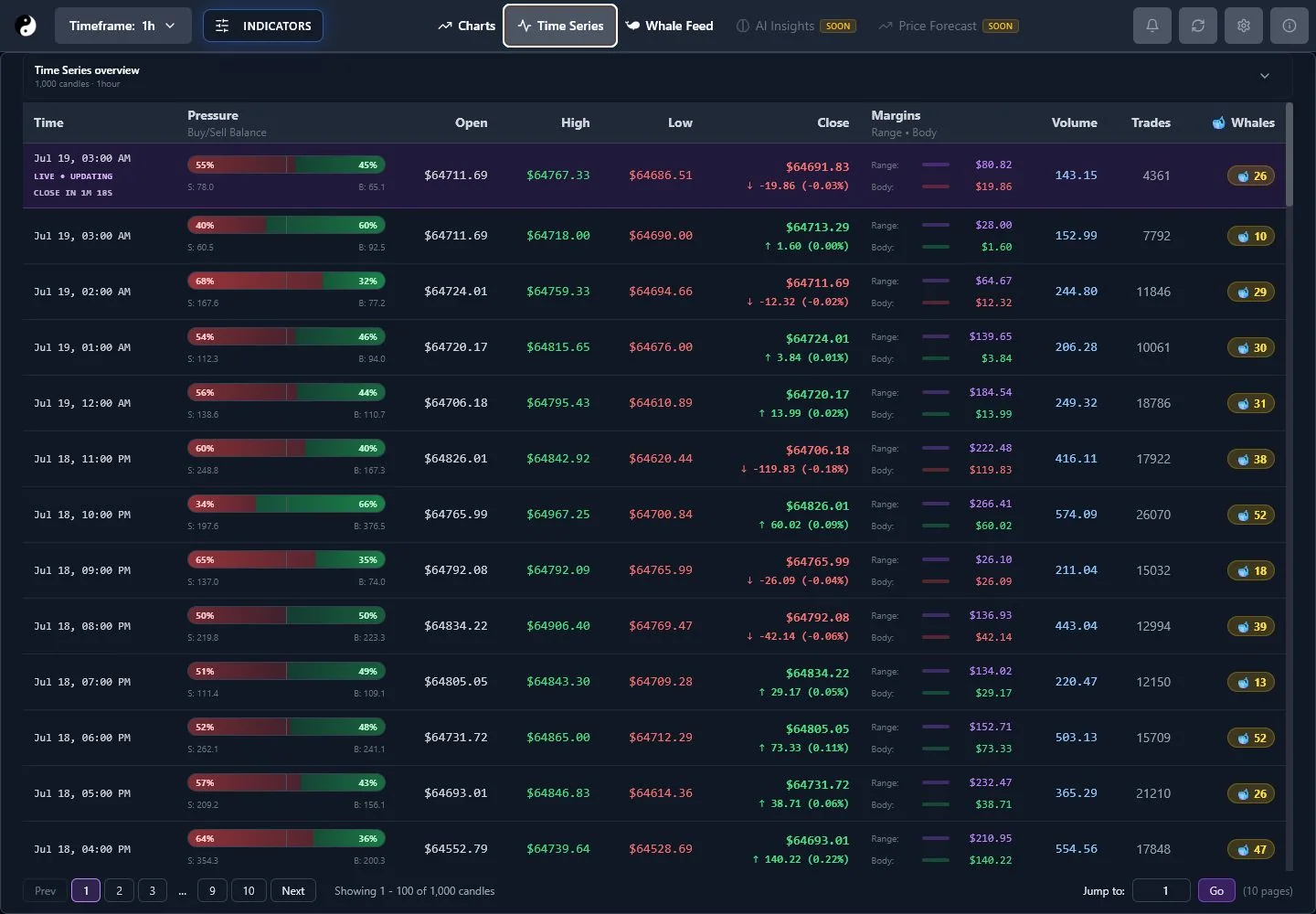The height and width of the screenshot is (914, 1316).
Task: Open notifications bell icon
Action: click(1152, 26)
